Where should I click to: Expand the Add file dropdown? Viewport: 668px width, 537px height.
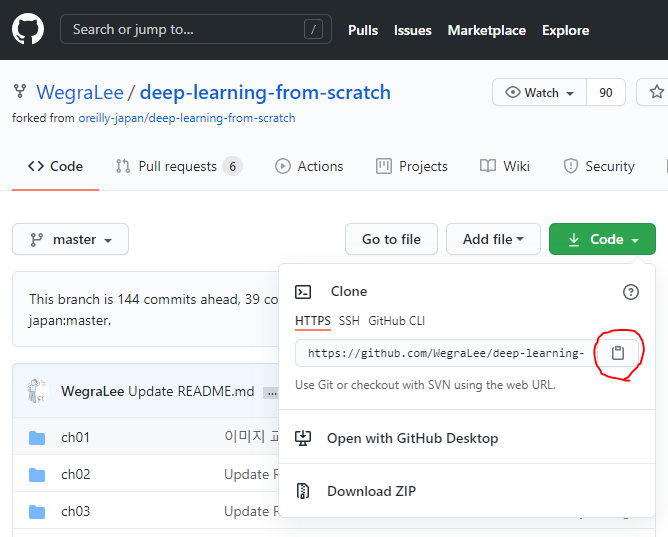[493, 239]
